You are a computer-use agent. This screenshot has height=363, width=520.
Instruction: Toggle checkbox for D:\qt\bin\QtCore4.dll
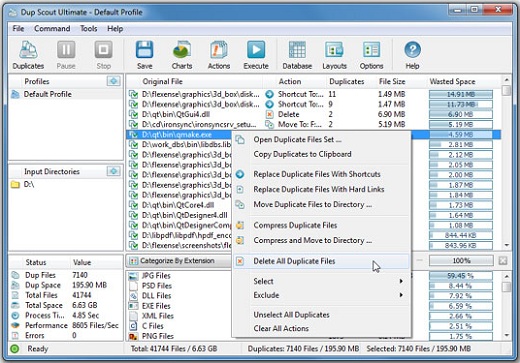[133, 205]
